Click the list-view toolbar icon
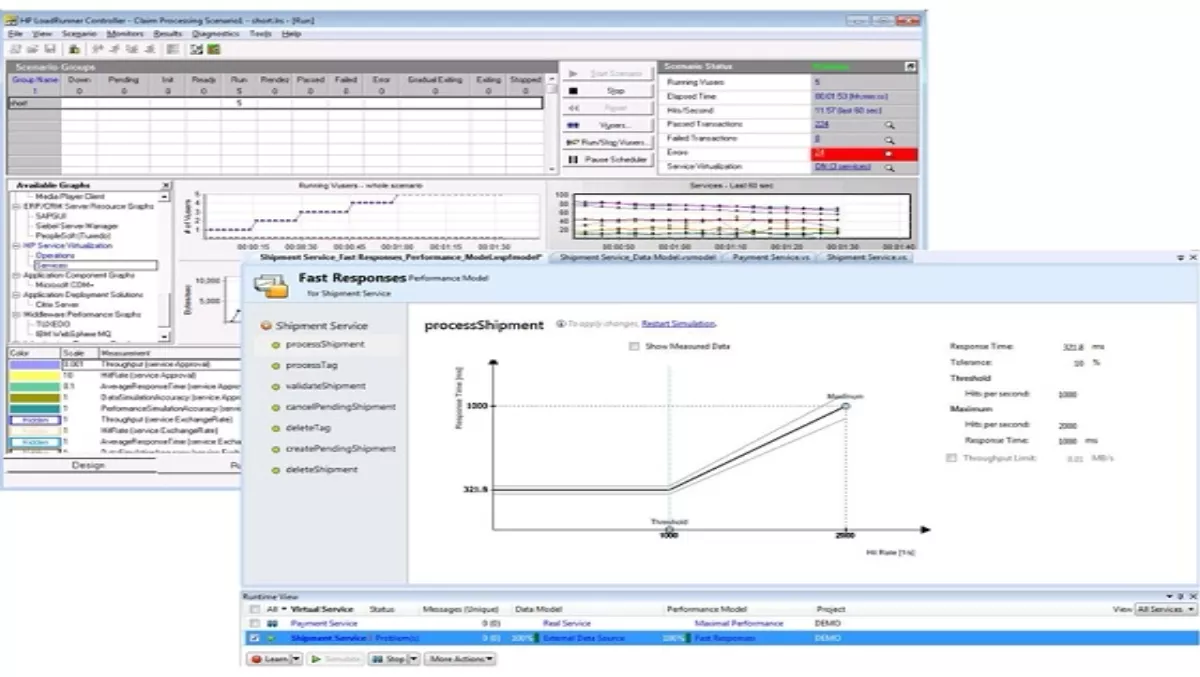Screen dimensions: 1200x677 pos(172,48)
